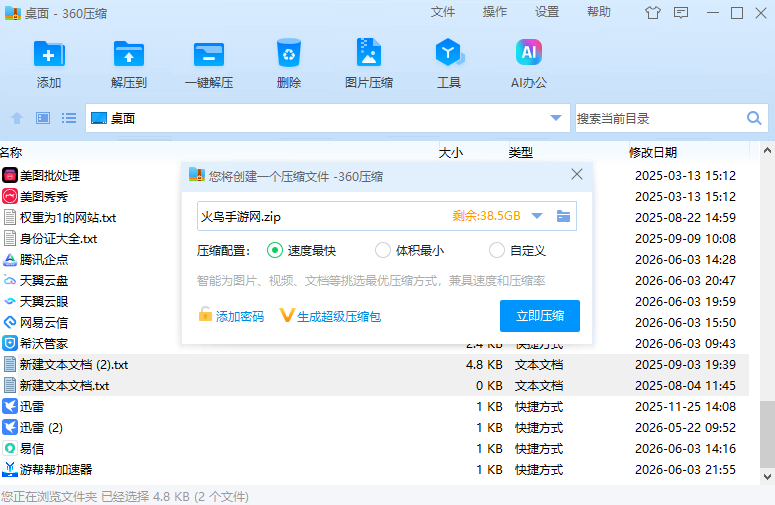The width and height of the screenshot is (775, 505).
Task: Switch to large icon view mode
Action: pyautogui.click(x=43, y=118)
